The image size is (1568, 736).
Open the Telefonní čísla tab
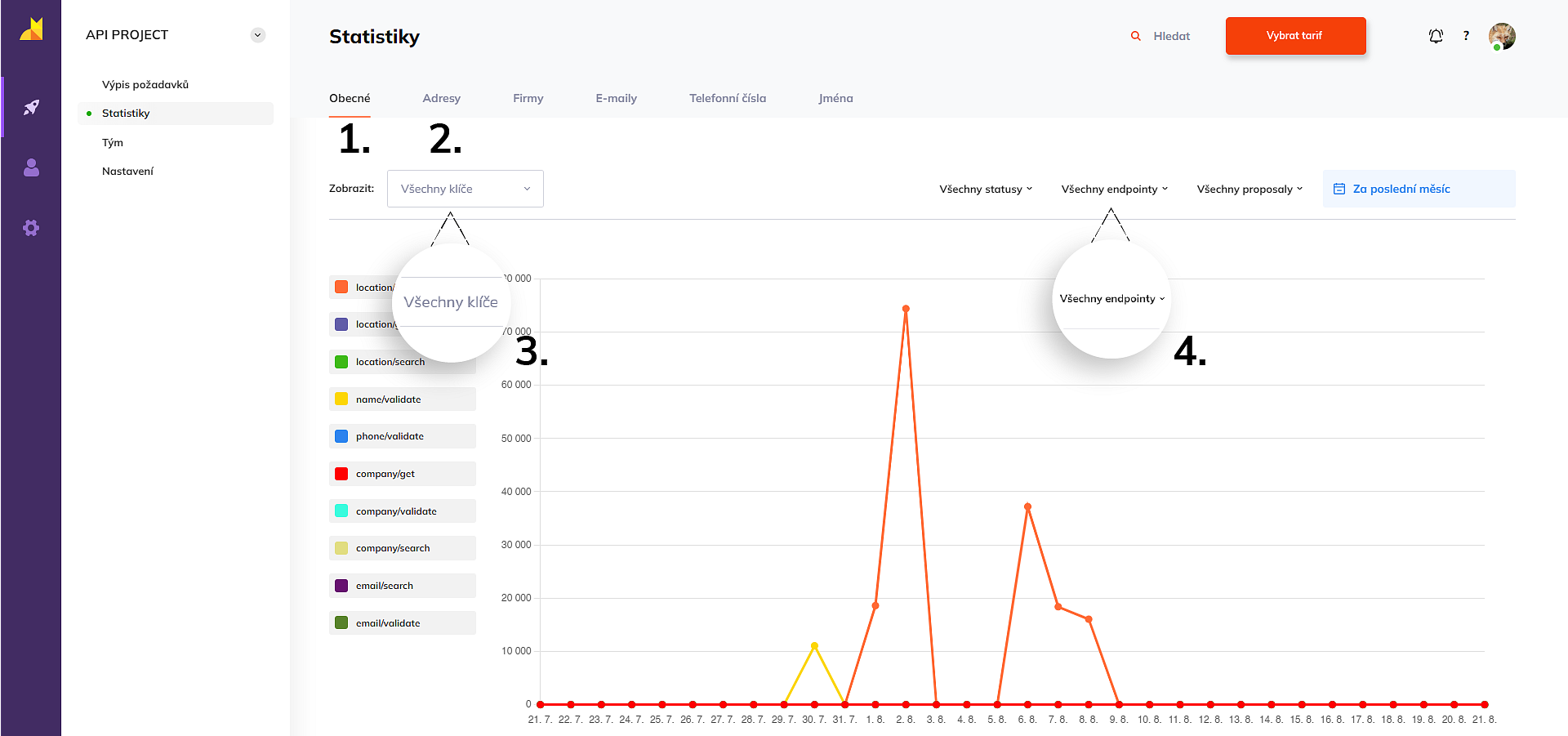click(727, 98)
